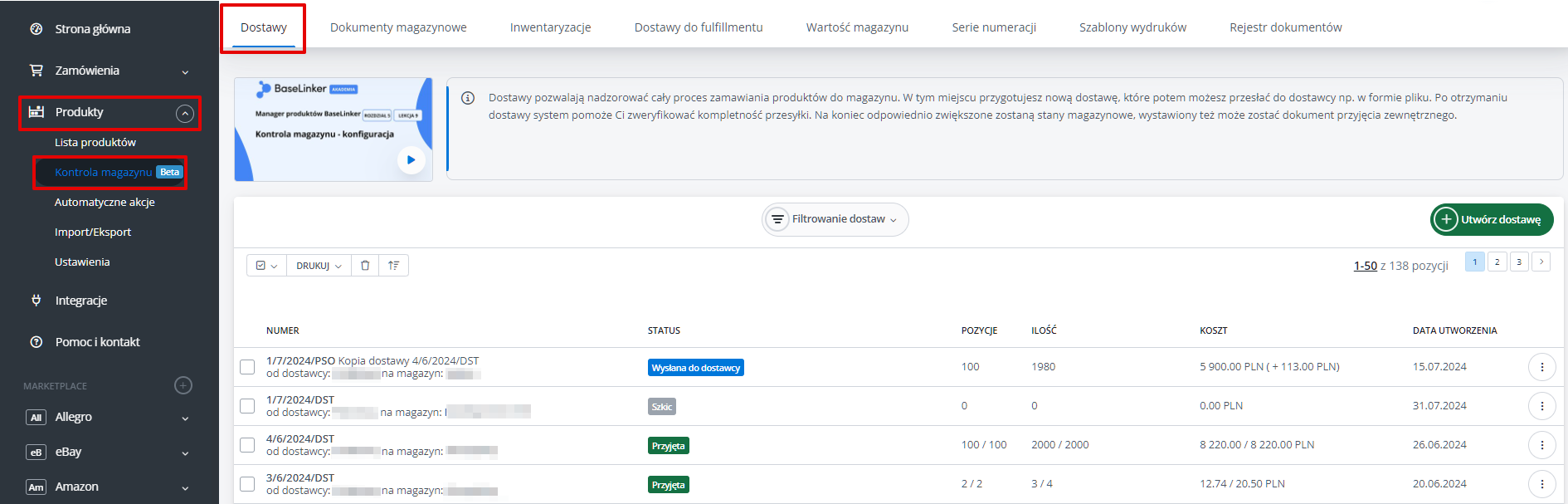Open the options menu for delivery 3/6/2024/DST
1568x504 pixels.
coord(1542,484)
